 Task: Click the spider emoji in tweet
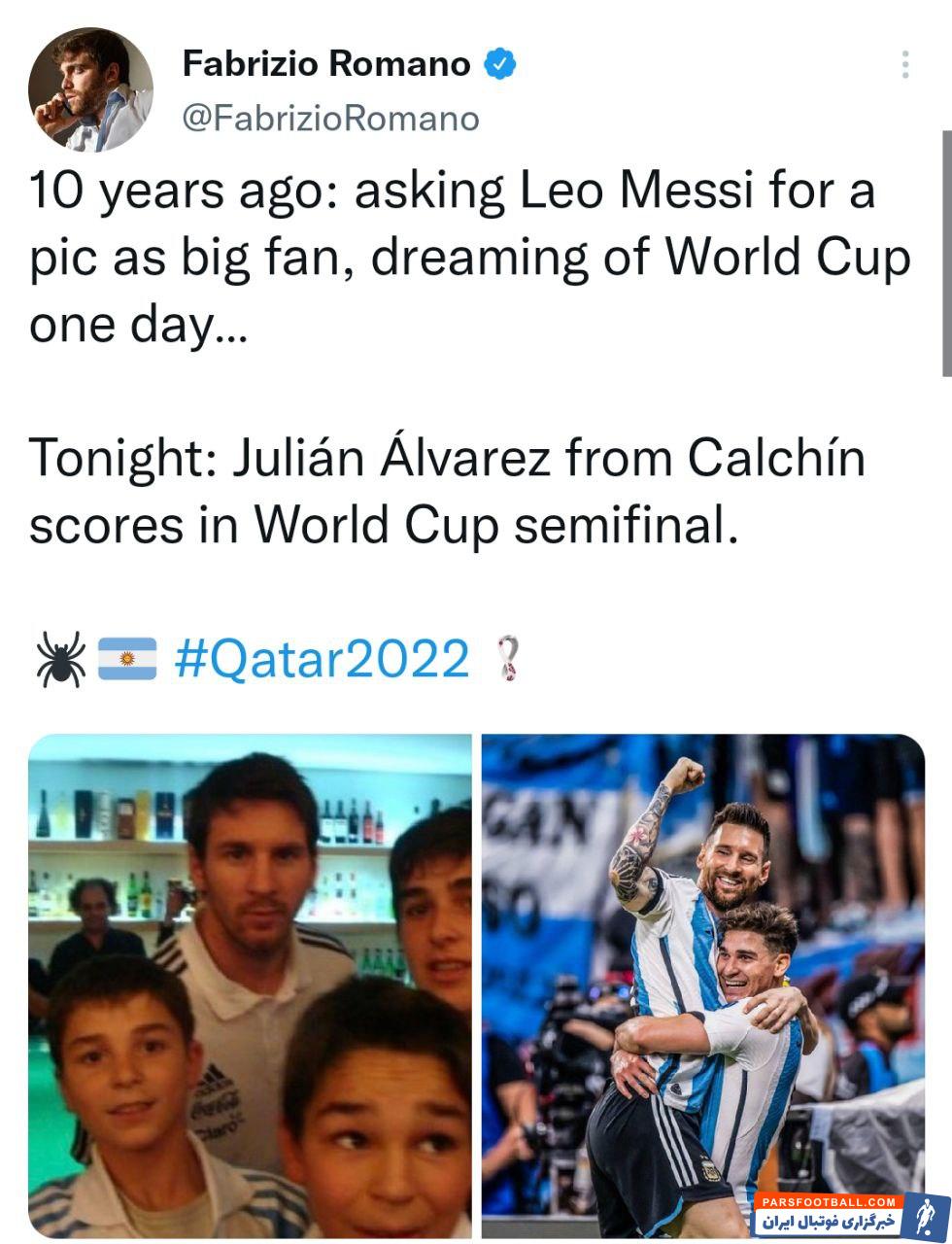tap(60, 658)
